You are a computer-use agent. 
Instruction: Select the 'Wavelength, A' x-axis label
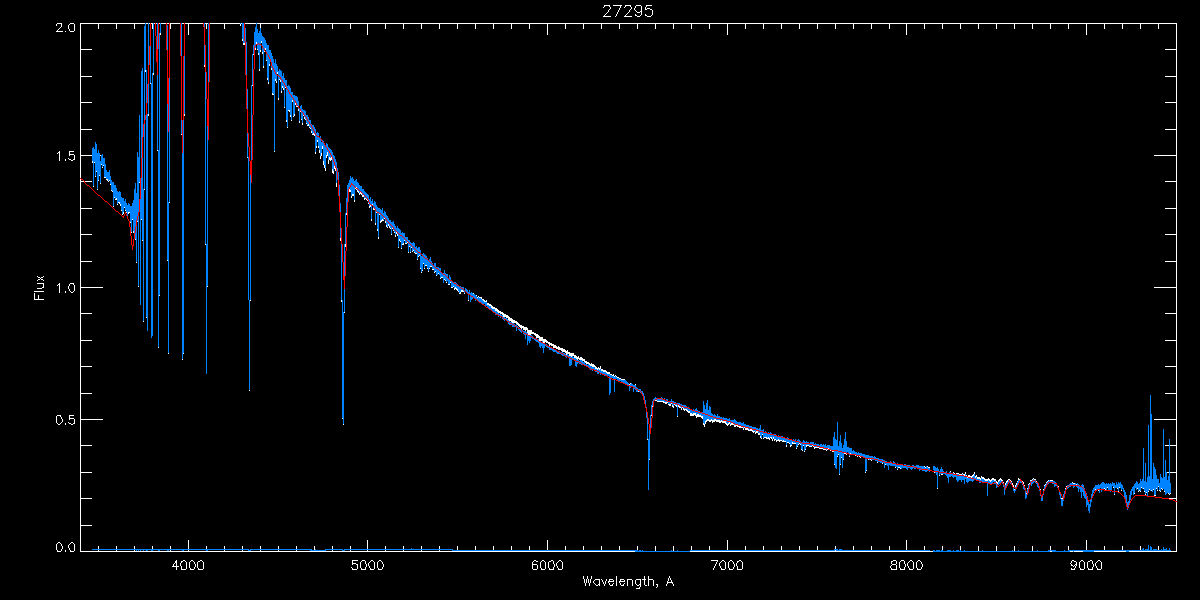(627, 581)
